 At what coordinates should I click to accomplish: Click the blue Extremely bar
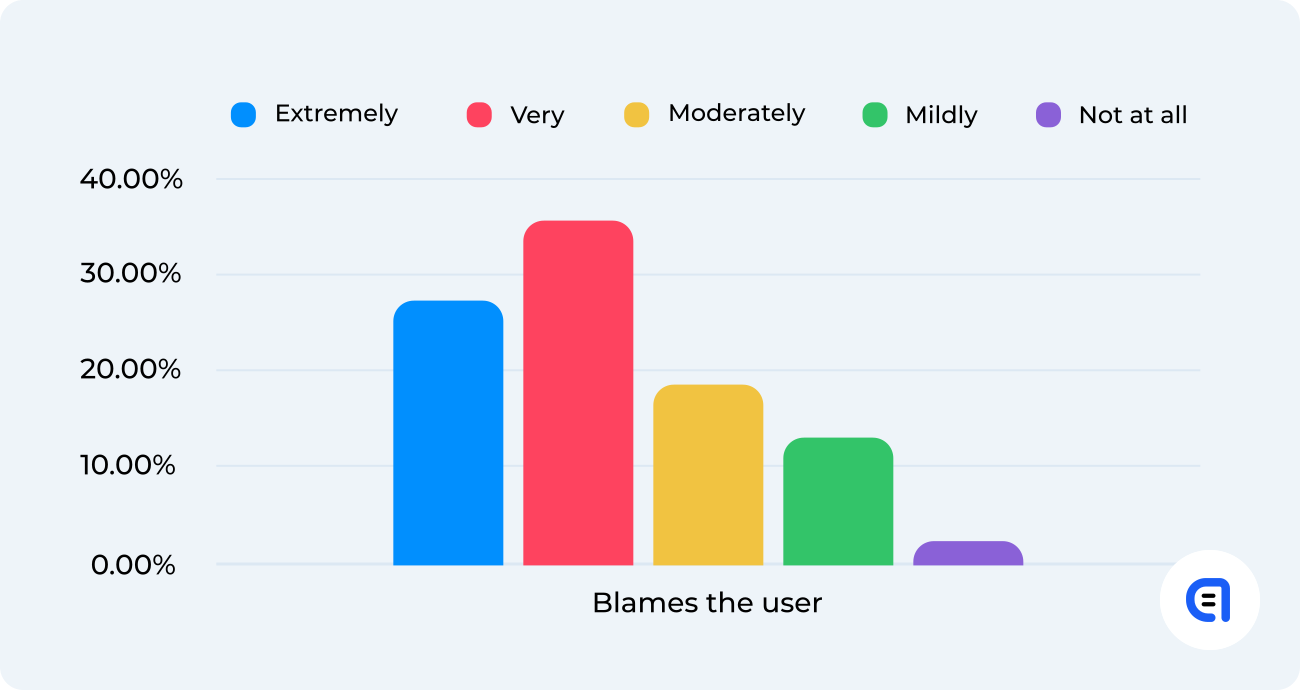coord(448,433)
